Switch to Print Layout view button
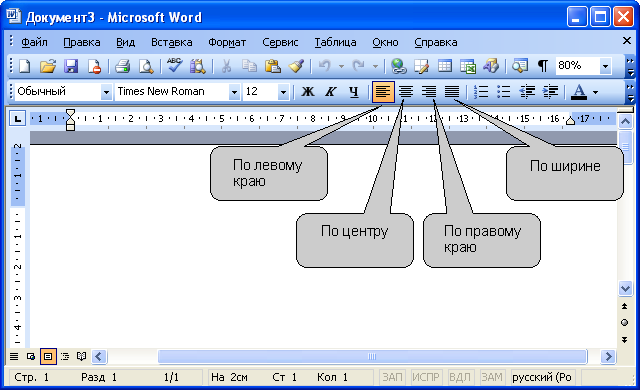 [48, 357]
